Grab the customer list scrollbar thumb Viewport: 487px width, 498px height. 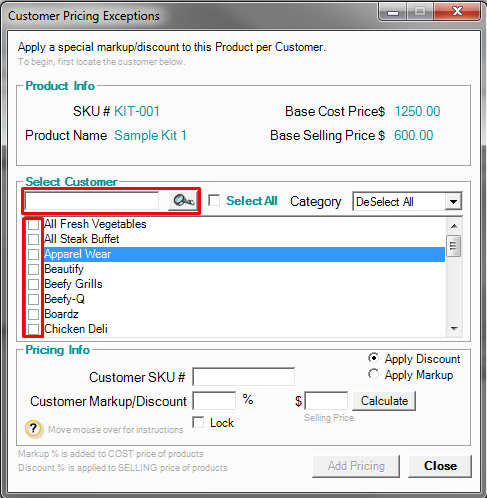coord(454,246)
